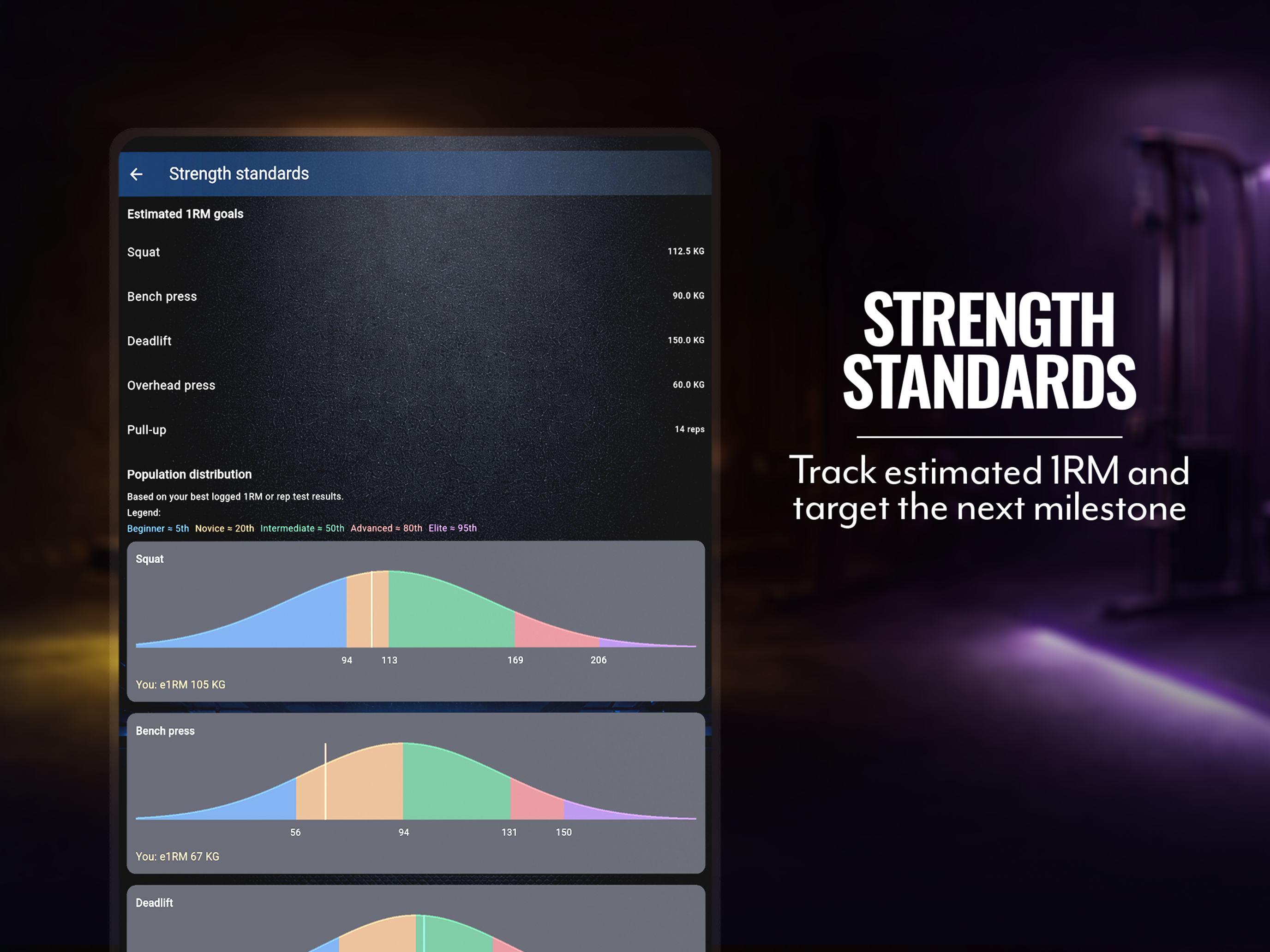Click the Strength standards header title
Viewport: 1270px width, 952px height.
coord(239,173)
